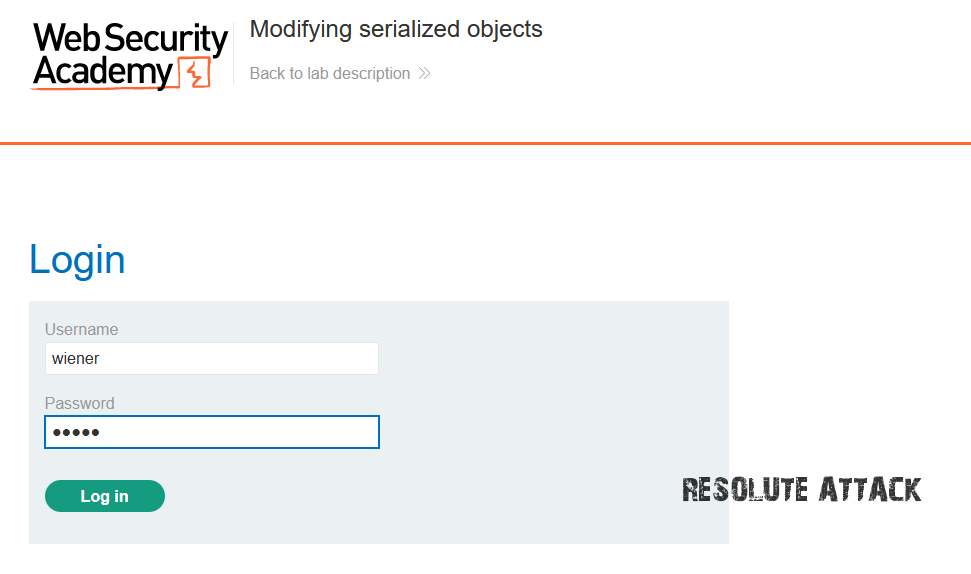Click the double chevron after lab description
Screen dimensions: 971x574
pyautogui.click(x=424, y=73)
